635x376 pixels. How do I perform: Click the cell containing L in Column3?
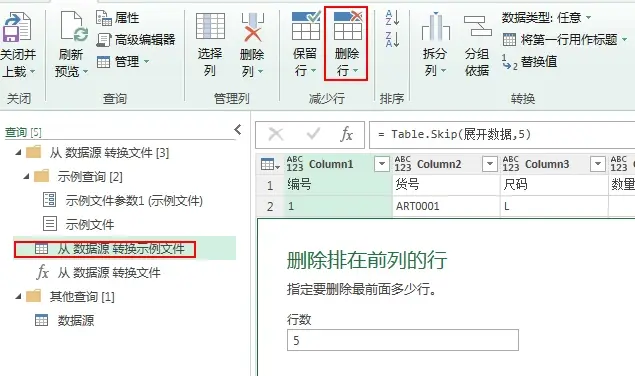pos(554,206)
